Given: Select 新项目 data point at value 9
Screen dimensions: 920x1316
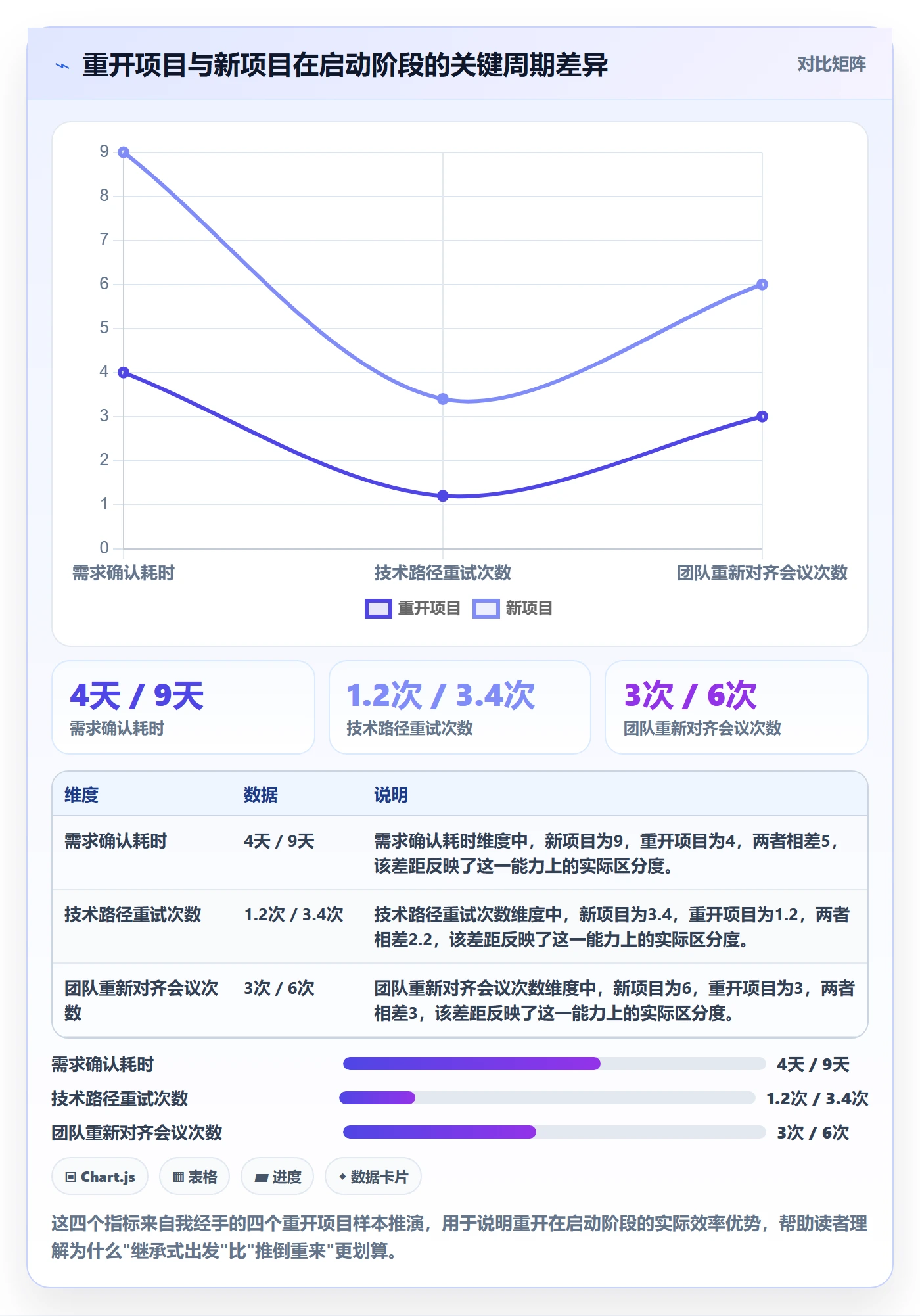Looking at the screenshot, I should tap(124, 153).
